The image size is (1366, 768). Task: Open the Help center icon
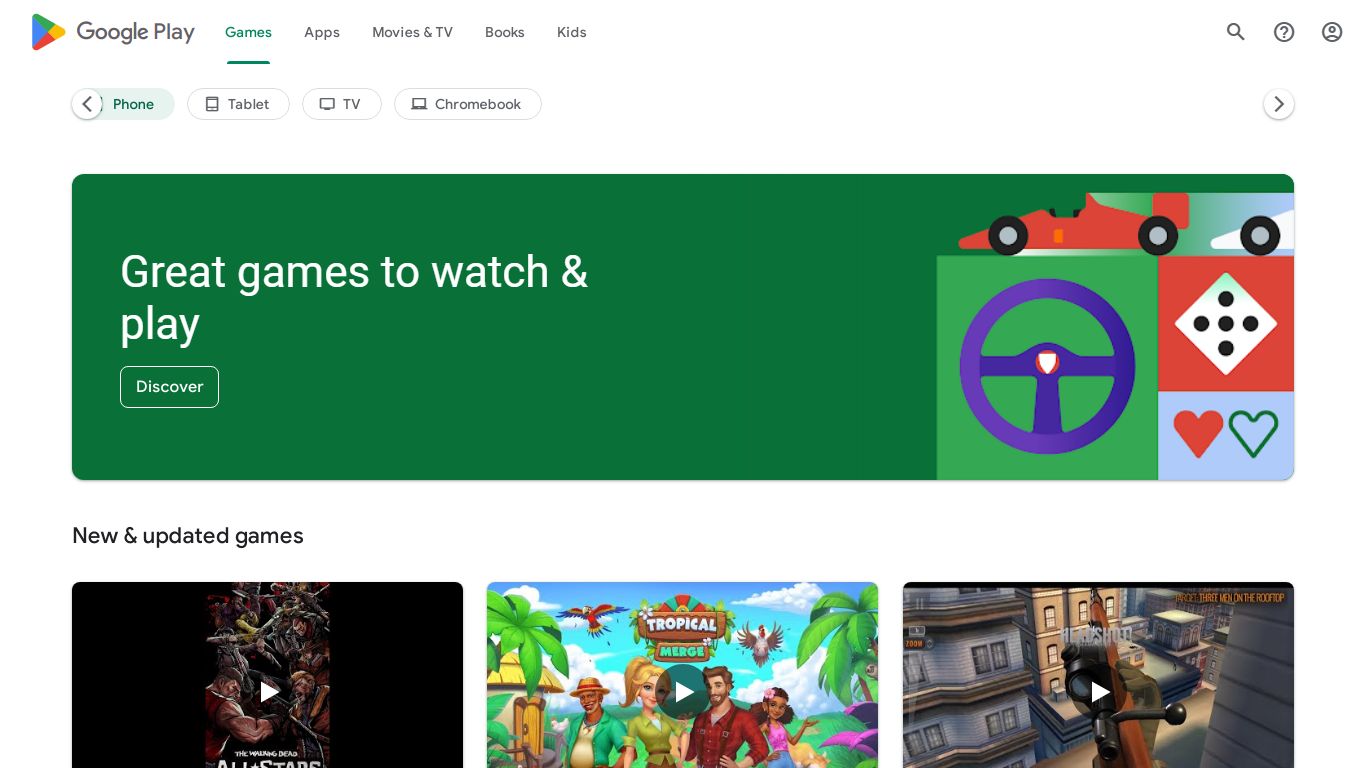coord(1284,32)
